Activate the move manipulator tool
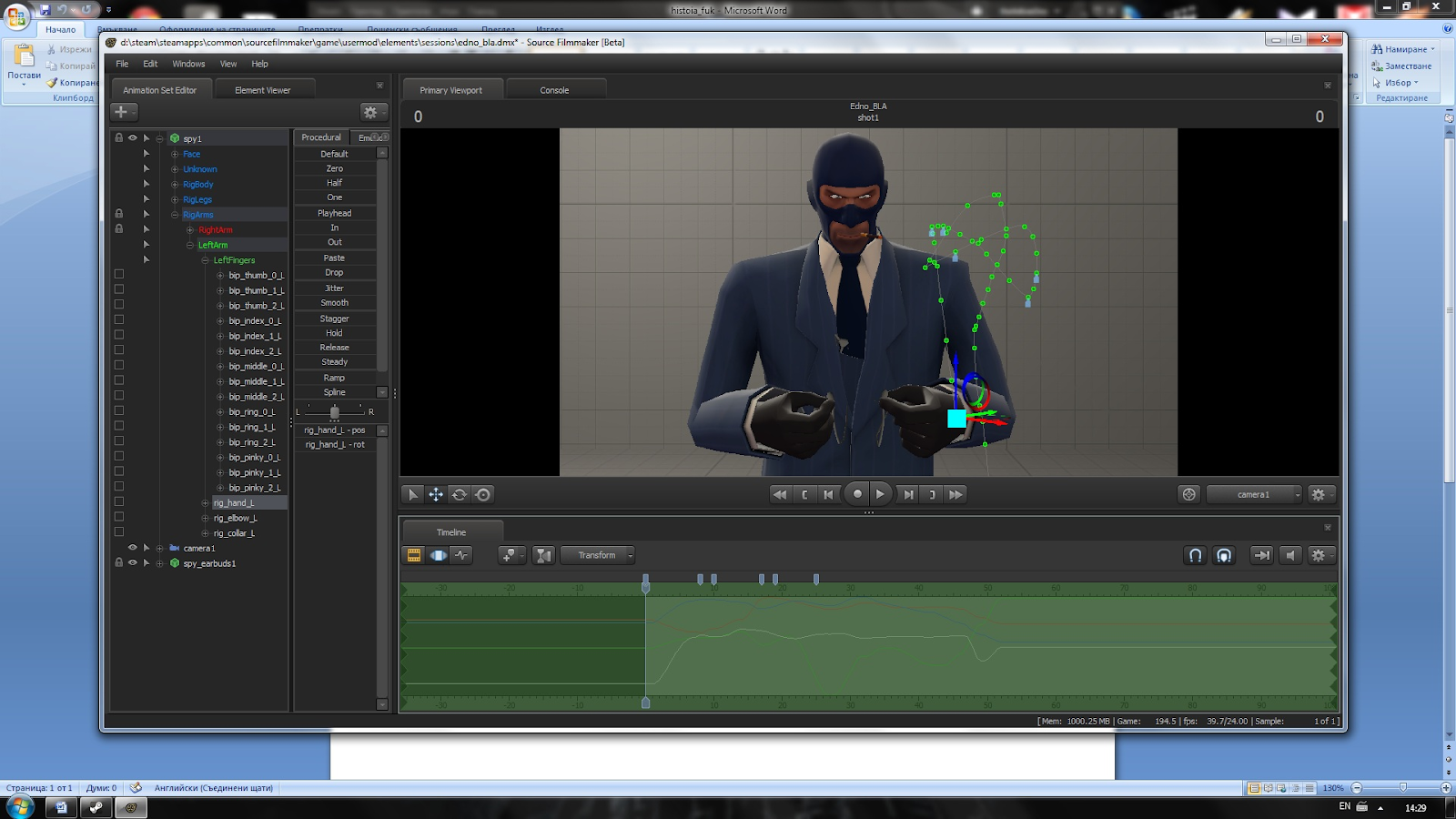Screen dimensions: 1456x819 (x=436, y=494)
